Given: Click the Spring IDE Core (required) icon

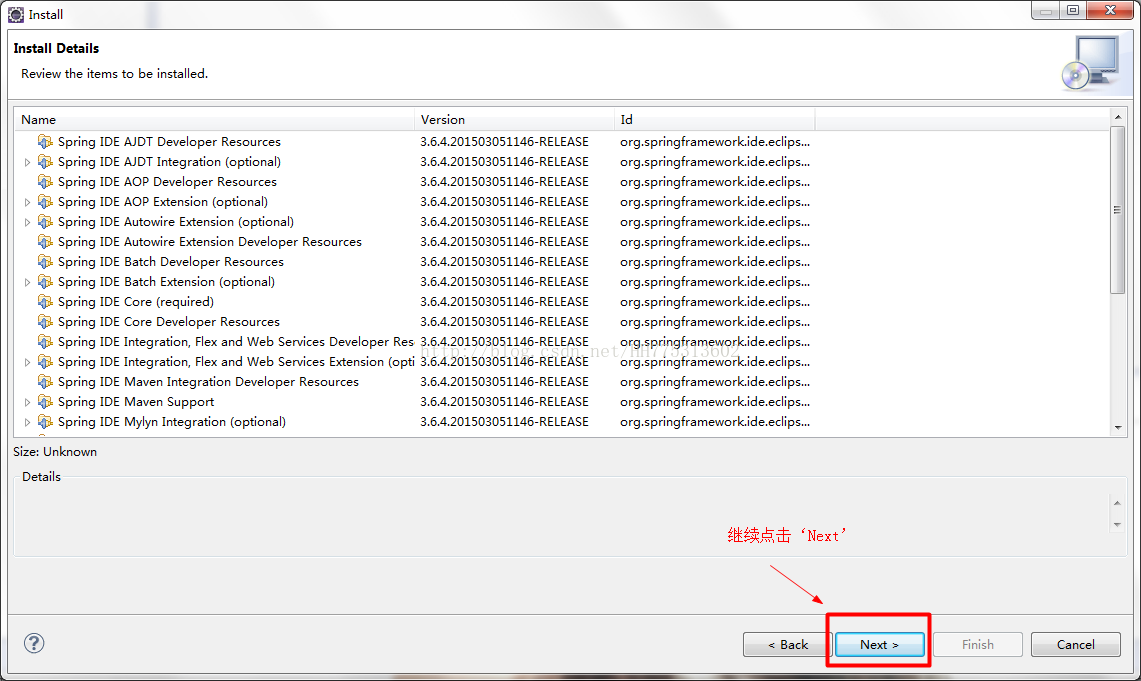Looking at the screenshot, I should click(45, 301).
